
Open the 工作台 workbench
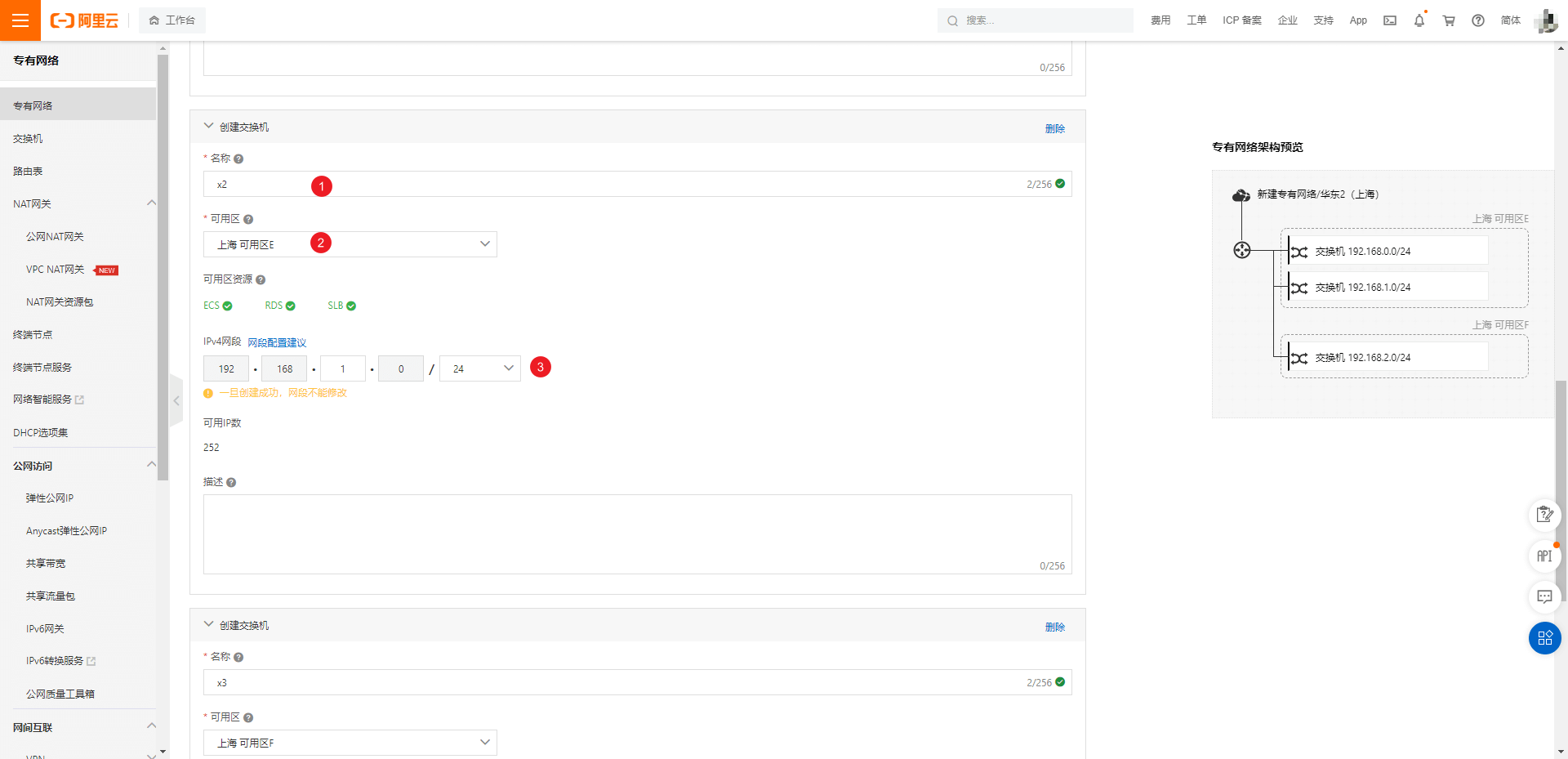click(172, 20)
